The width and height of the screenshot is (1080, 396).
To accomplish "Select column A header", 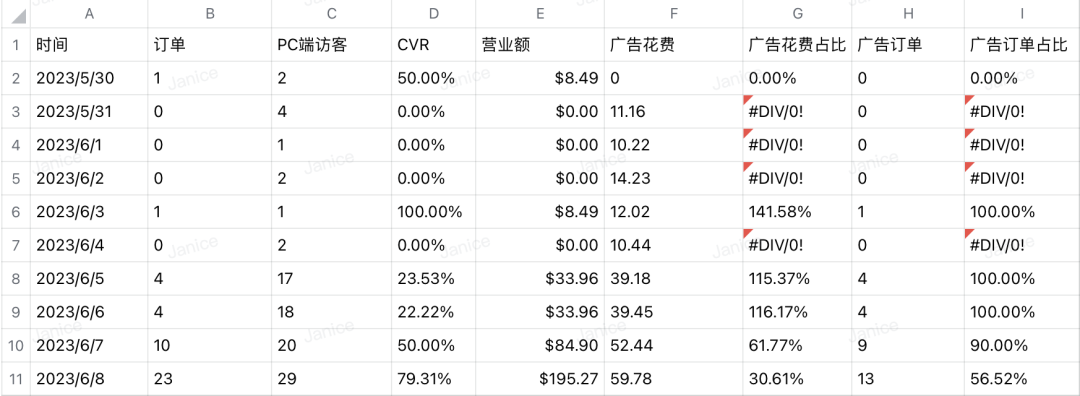I will tap(89, 14).
